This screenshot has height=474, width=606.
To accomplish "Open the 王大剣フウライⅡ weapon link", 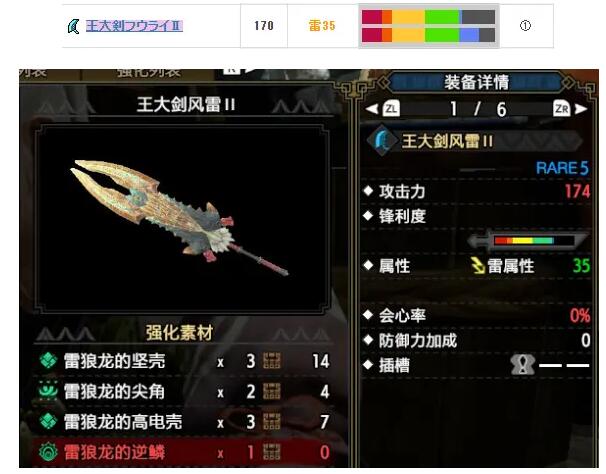I will pos(134,26).
